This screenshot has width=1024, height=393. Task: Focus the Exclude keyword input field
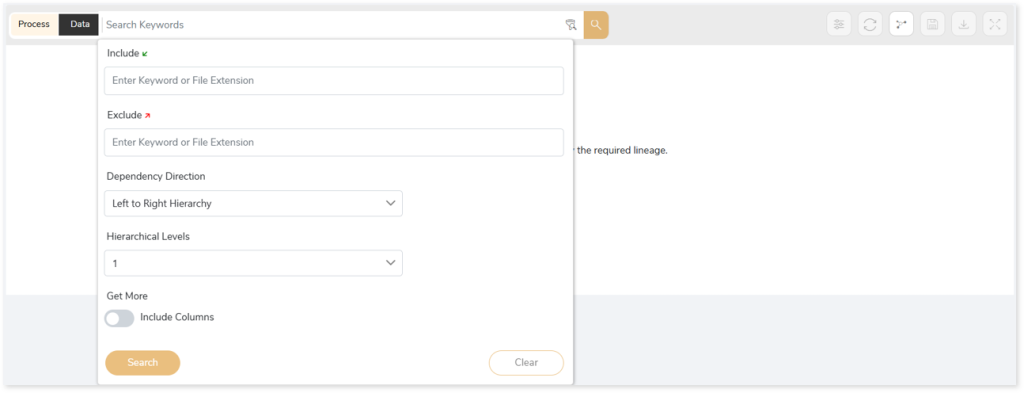point(334,142)
